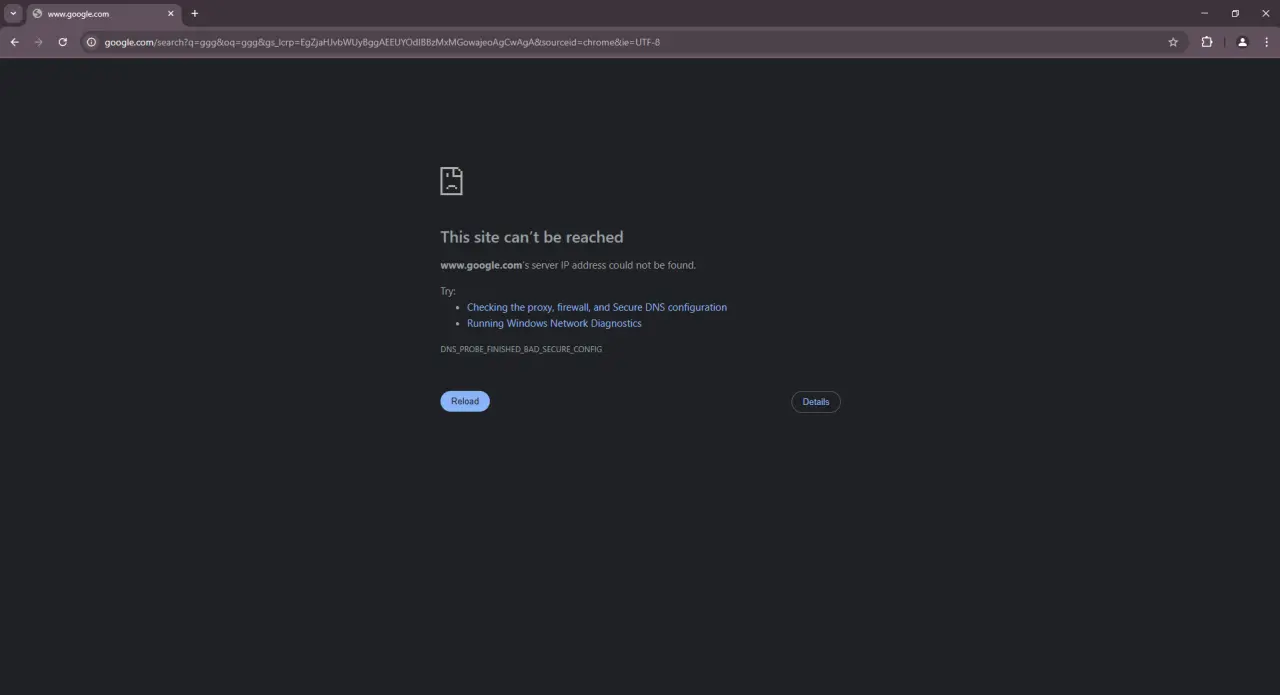Open the profile avatar icon
The height and width of the screenshot is (695, 1280).
pos(1242,42)
